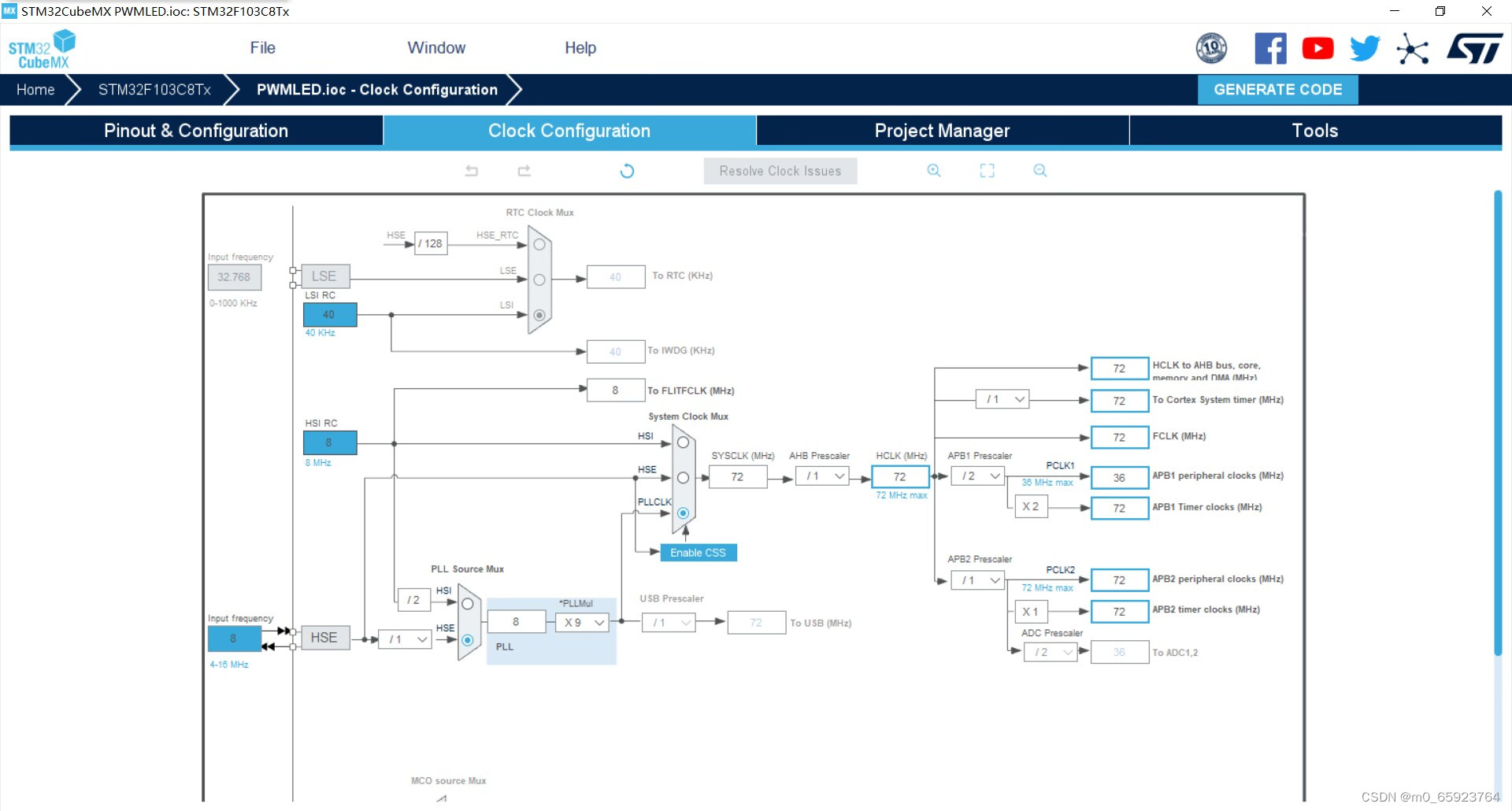This screenshot has height=811, width=1512.
Task: Select PLLCLK on System Clock Mux
Action: click(x=683, y=513)
